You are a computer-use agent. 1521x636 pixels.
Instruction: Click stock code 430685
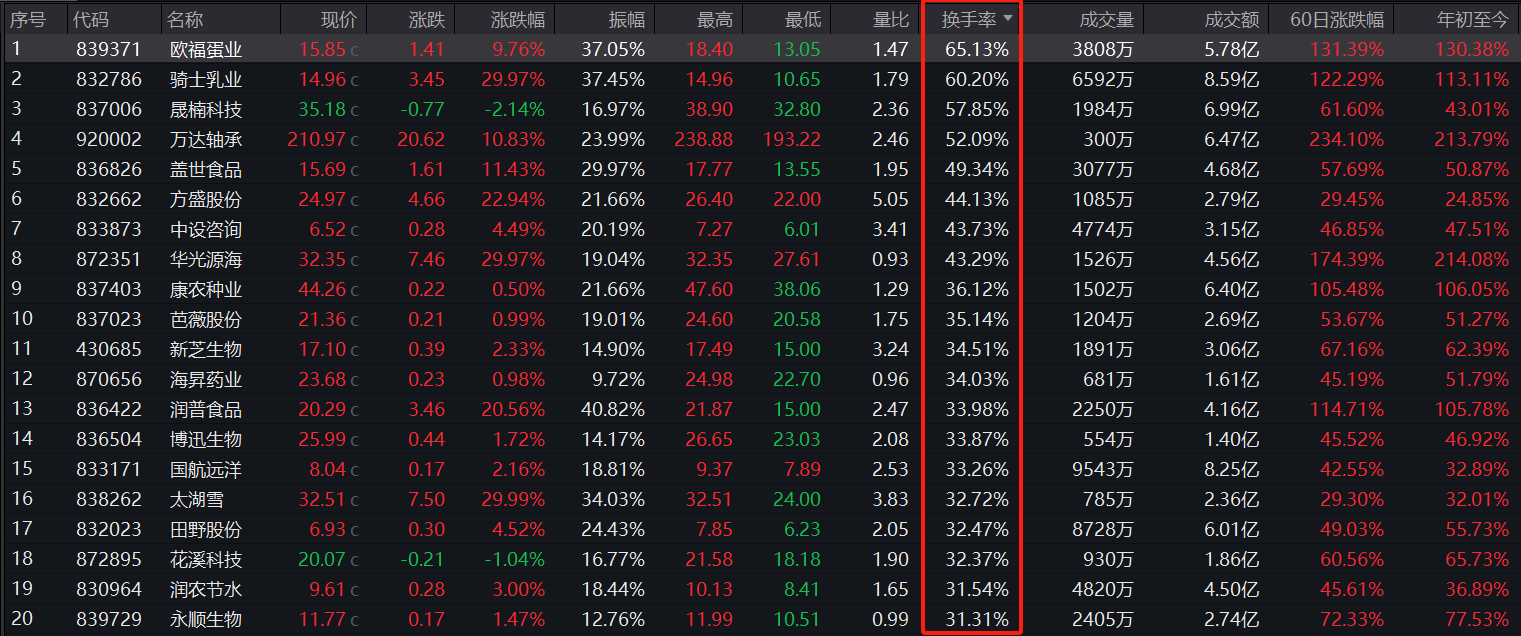pos(109,349)
